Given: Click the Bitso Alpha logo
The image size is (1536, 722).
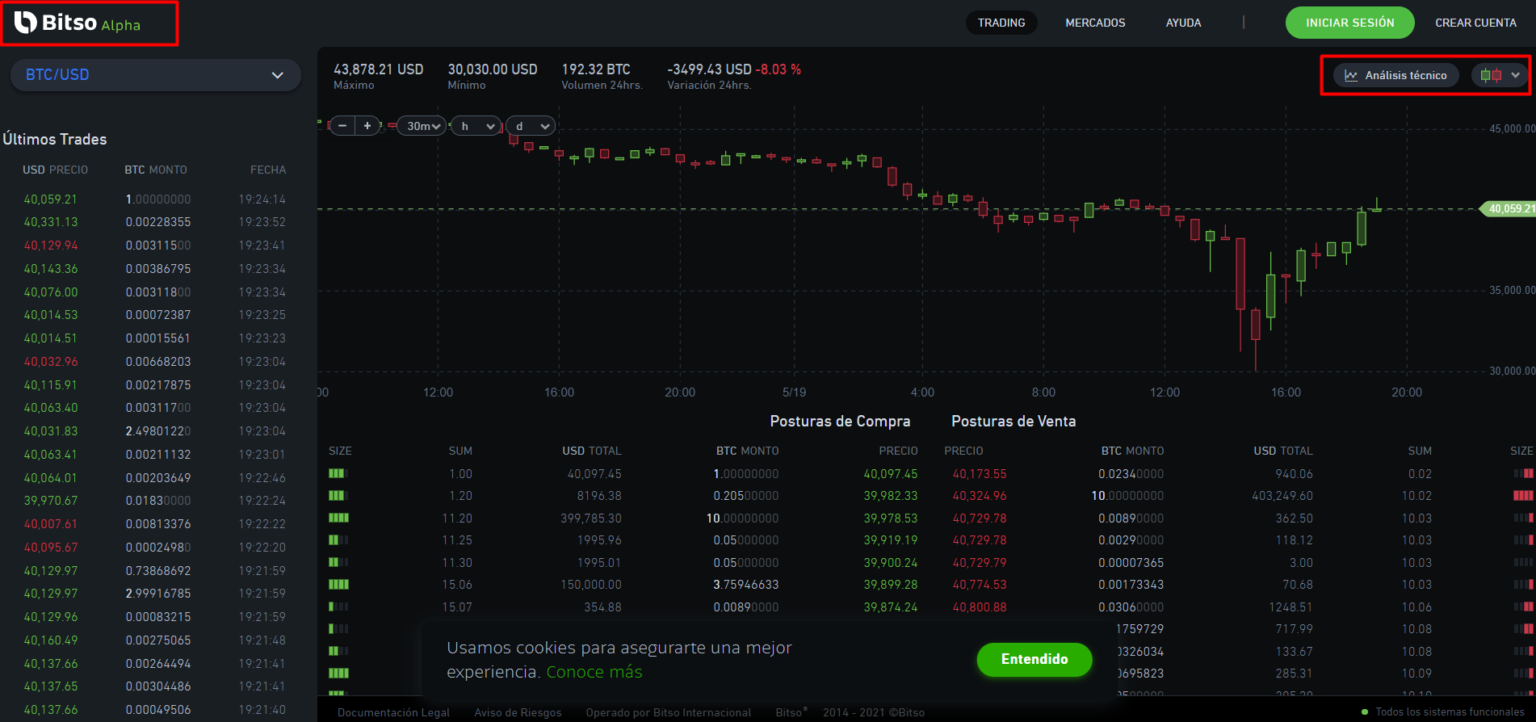Looking at the screenshot, I should 78,23.
